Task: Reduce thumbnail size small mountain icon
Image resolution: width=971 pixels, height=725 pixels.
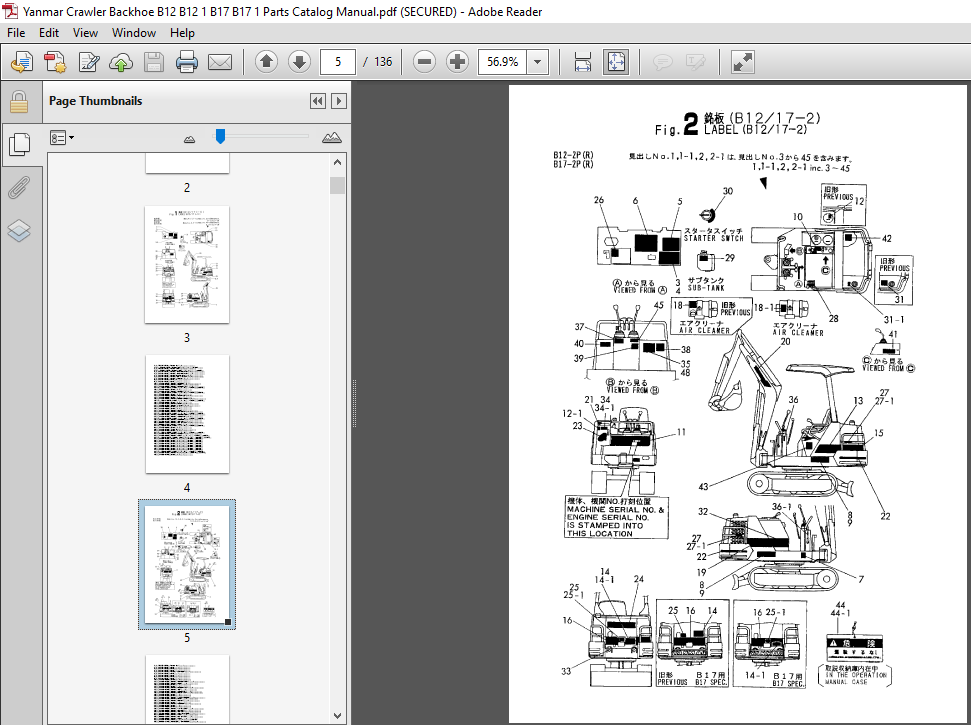Action: 189,139
